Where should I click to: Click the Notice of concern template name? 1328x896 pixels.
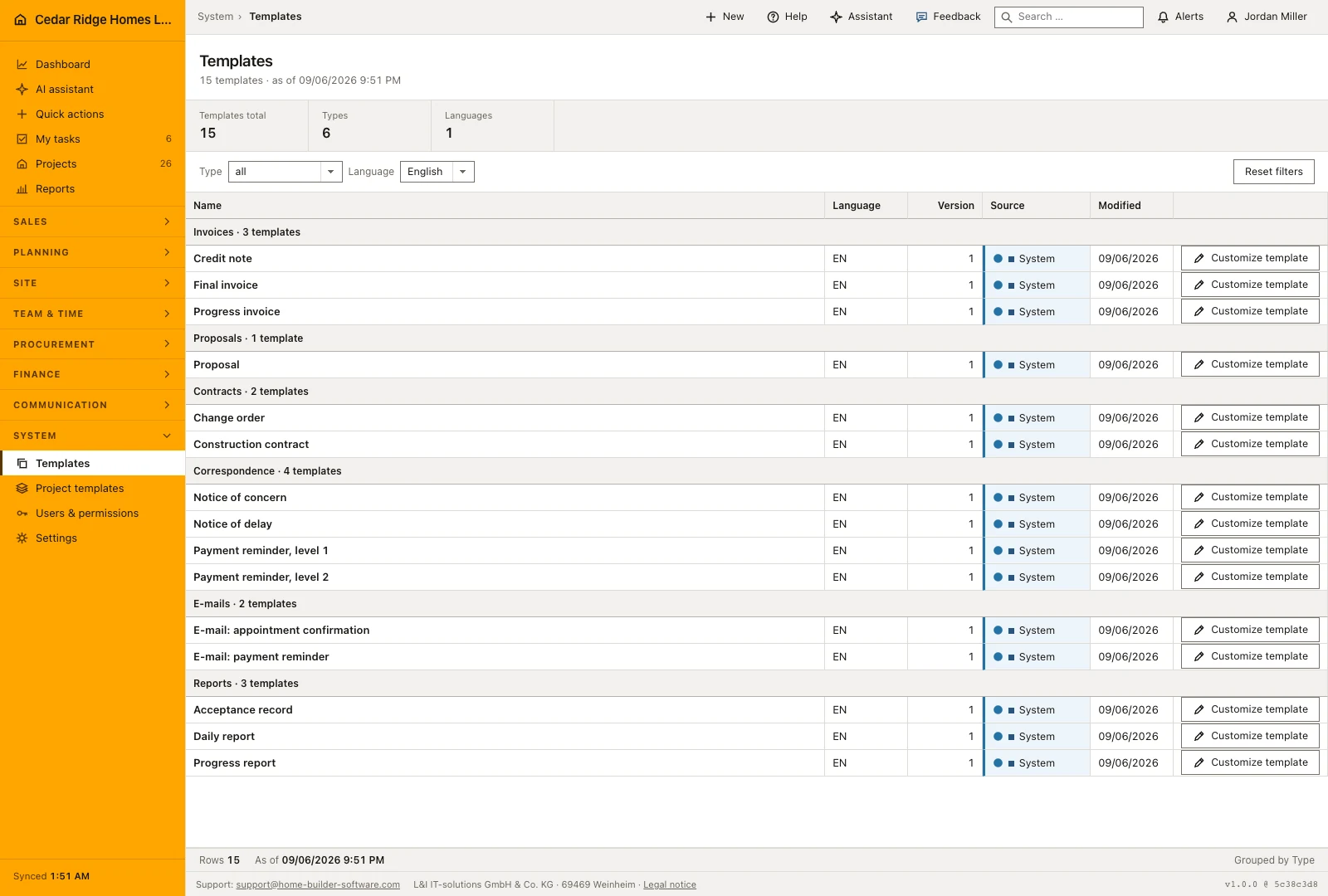tap(240, 498)
